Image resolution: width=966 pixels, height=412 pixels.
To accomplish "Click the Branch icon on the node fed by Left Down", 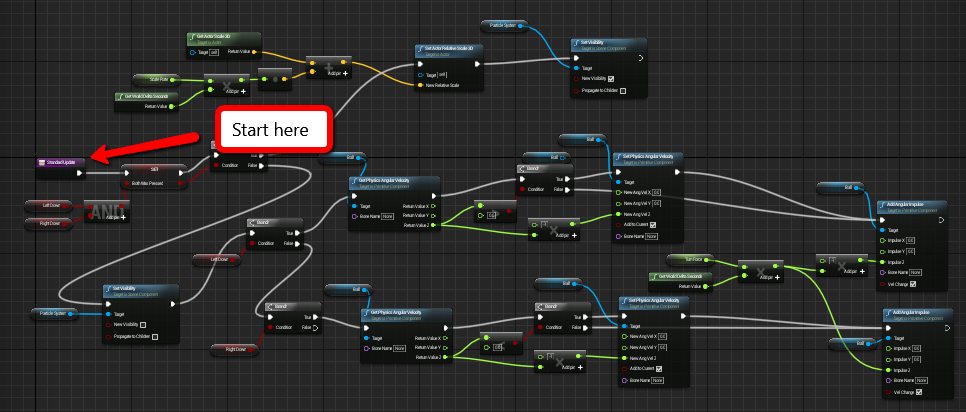I will pyautogui.click(x=253, y=224).
